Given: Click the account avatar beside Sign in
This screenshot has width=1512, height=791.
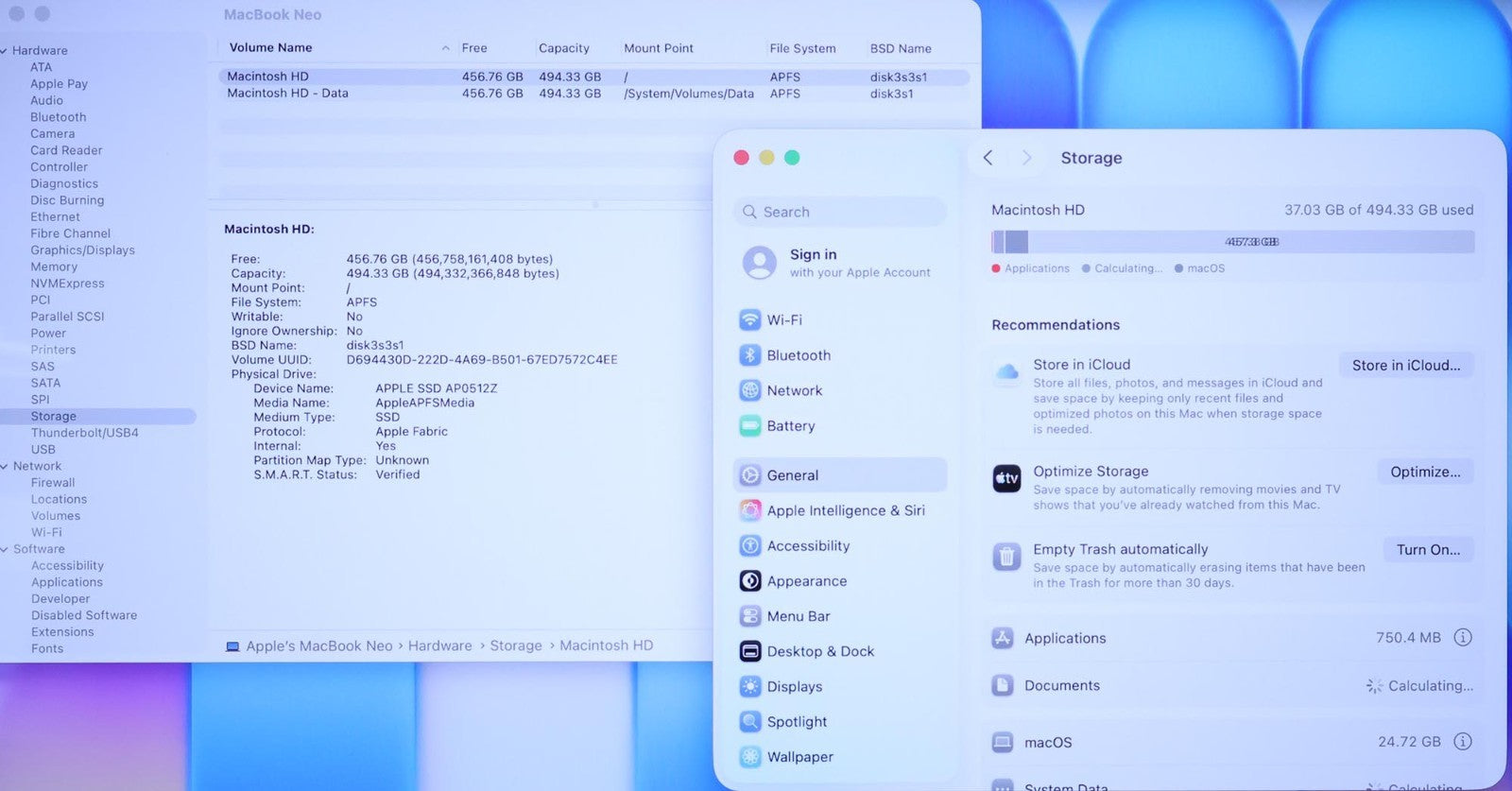Looking at the screenshot, I should 760,263.
